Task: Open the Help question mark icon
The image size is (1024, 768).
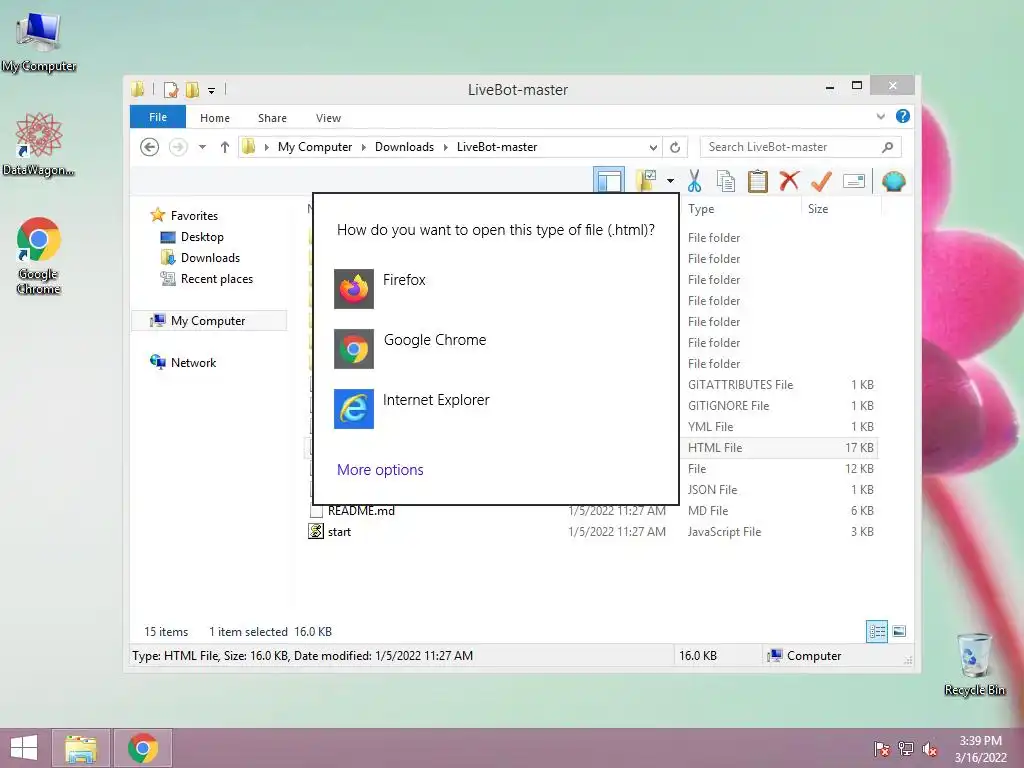Action: coord(903,116)
